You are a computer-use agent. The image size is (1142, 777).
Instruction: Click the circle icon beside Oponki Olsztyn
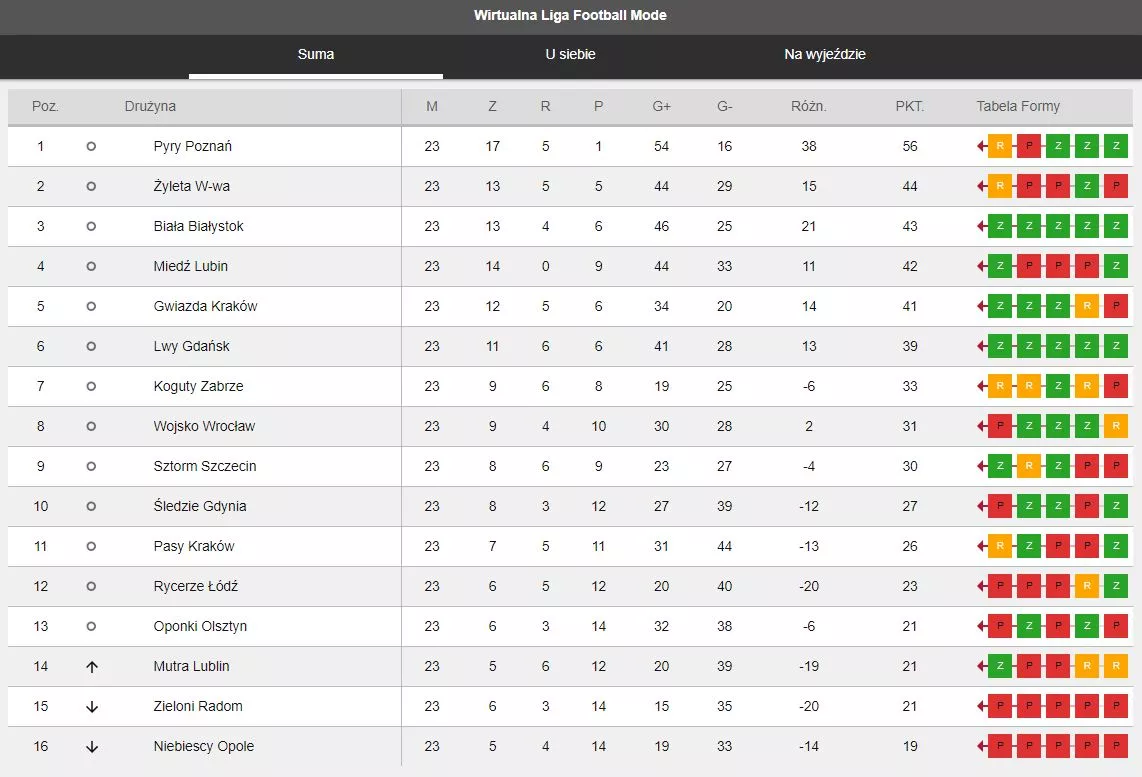91,626
